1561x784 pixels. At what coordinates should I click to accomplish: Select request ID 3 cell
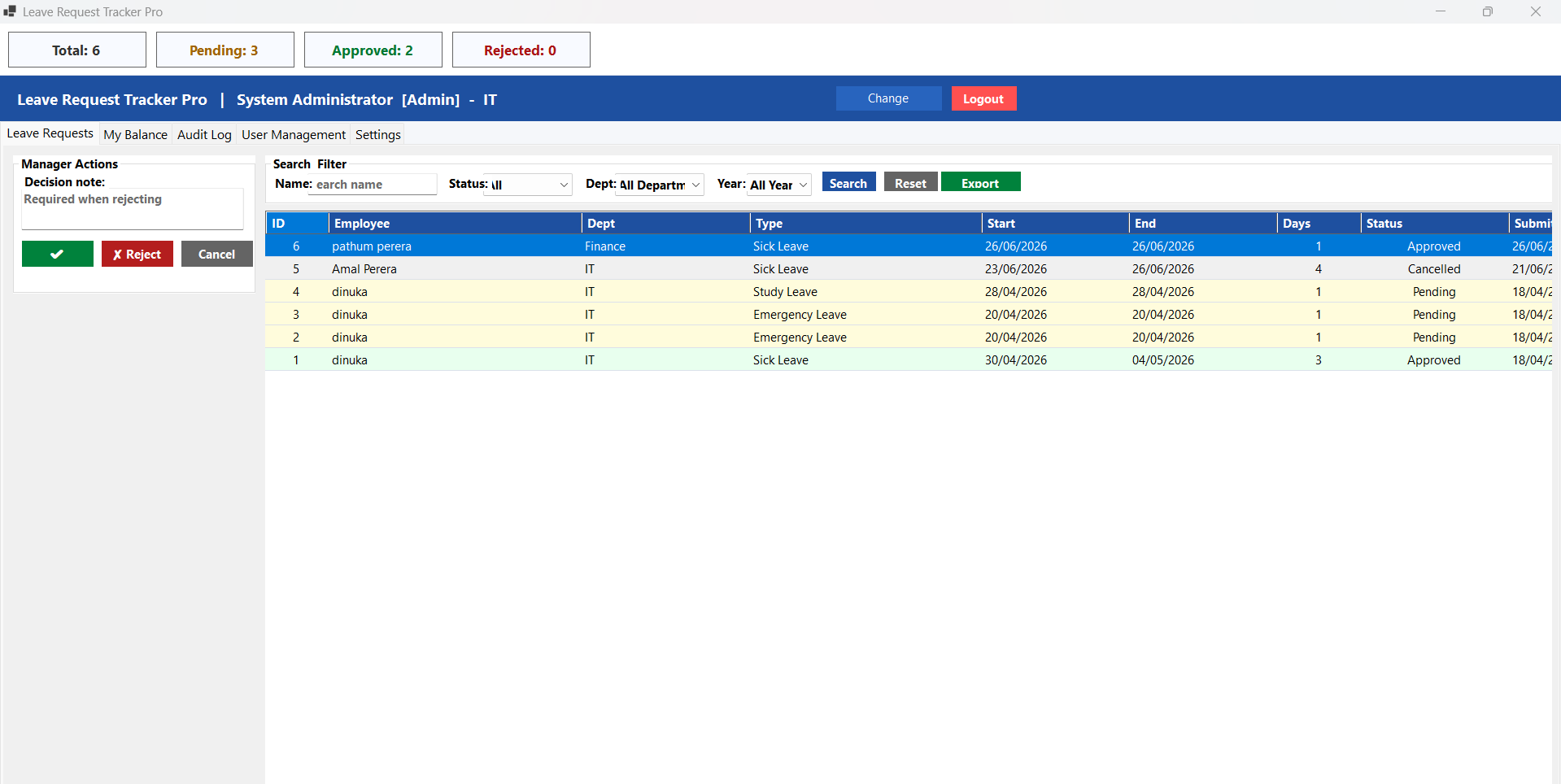click(x=296, y=314)
